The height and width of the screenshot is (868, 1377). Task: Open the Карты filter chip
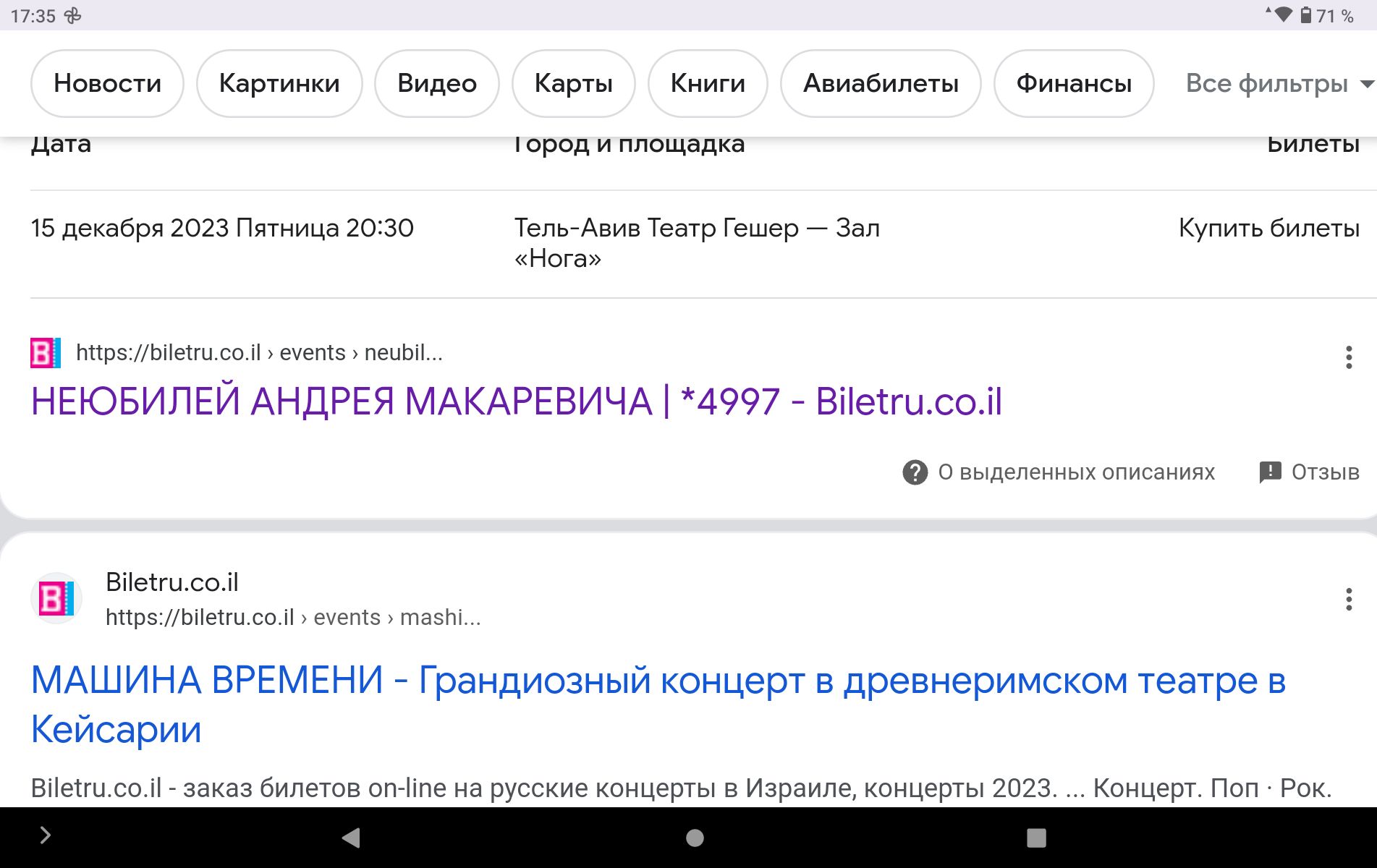point(574,83)
